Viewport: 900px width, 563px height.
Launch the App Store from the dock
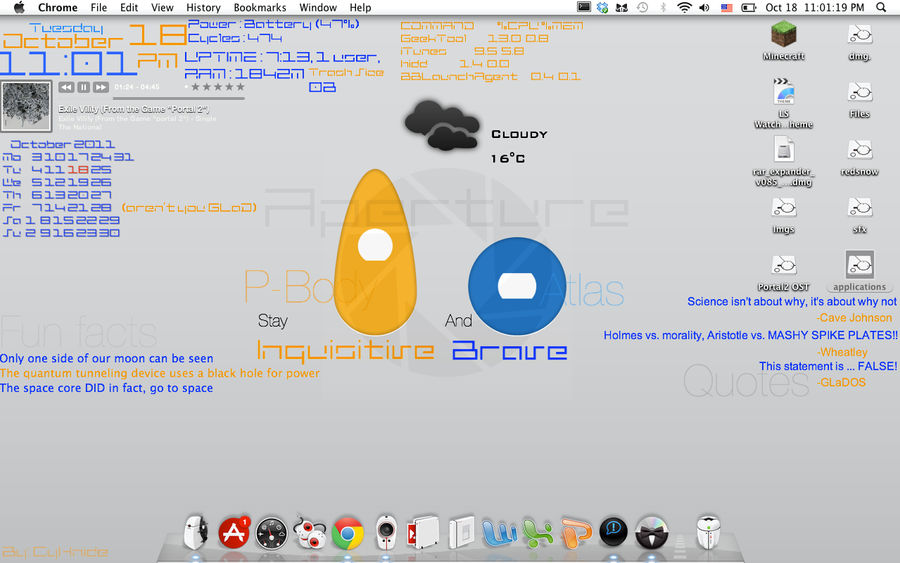coord(234,532)
